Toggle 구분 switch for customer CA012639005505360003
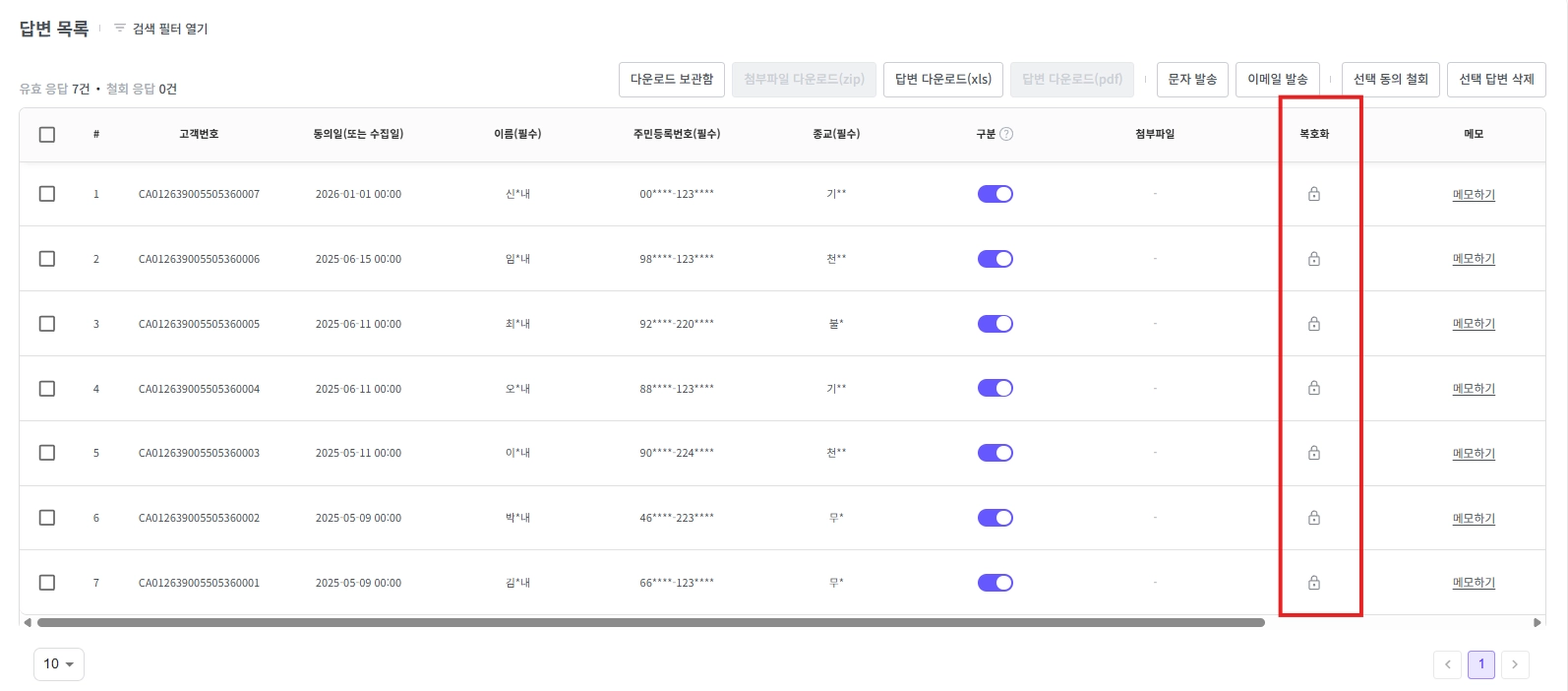The width and height of the screenshot is (1568, 691). coord(995,453)
